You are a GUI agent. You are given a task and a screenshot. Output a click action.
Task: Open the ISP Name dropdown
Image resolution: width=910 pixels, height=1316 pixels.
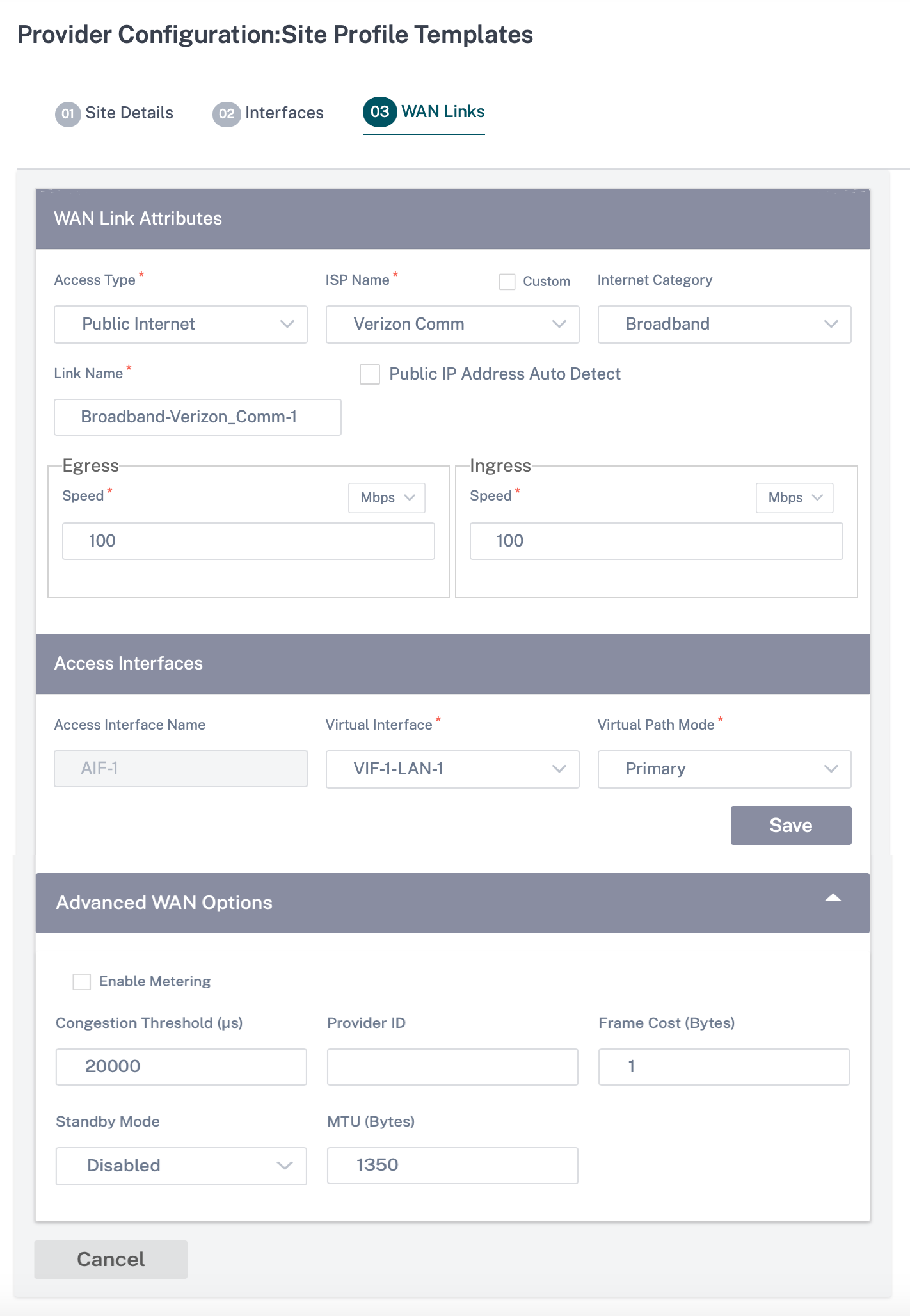pyautogui.click(x=452, y=325)
